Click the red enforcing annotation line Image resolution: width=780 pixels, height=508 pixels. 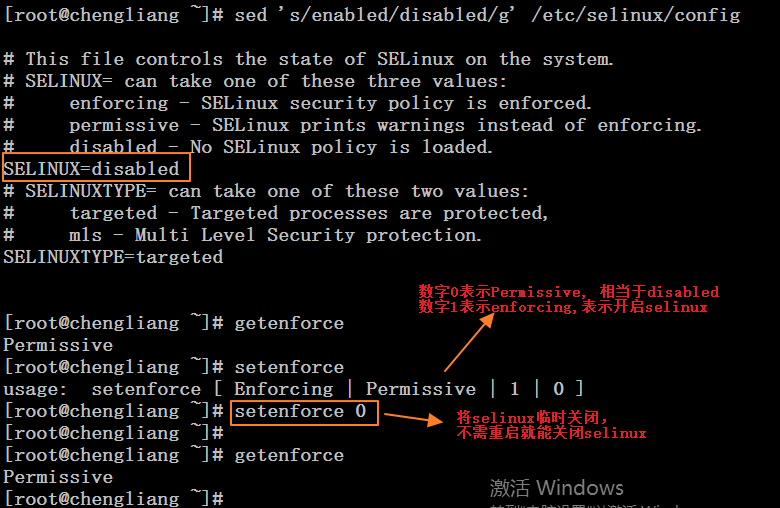click(563, 307)
